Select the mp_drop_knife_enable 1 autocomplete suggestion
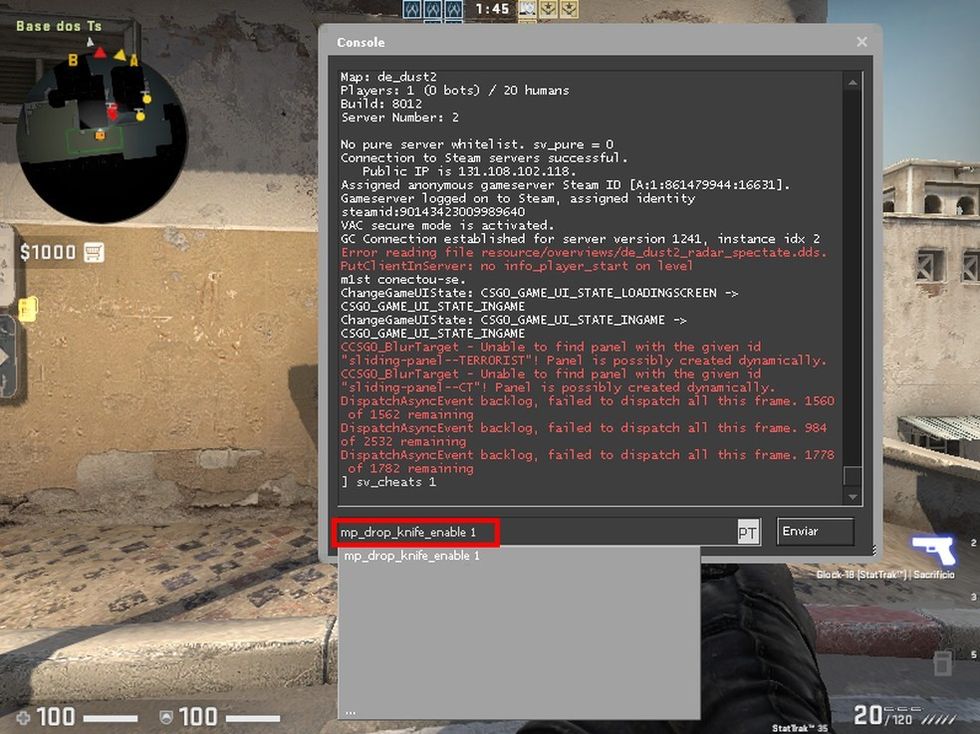 (412, 556)
